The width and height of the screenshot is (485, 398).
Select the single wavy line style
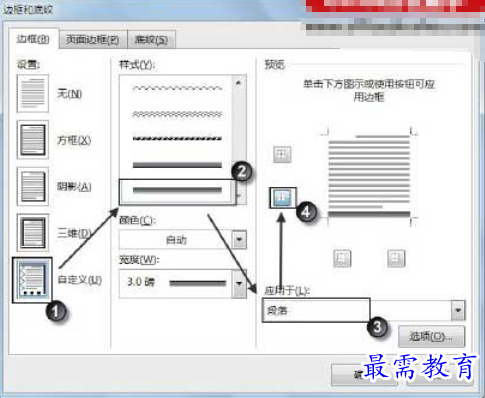177,88
